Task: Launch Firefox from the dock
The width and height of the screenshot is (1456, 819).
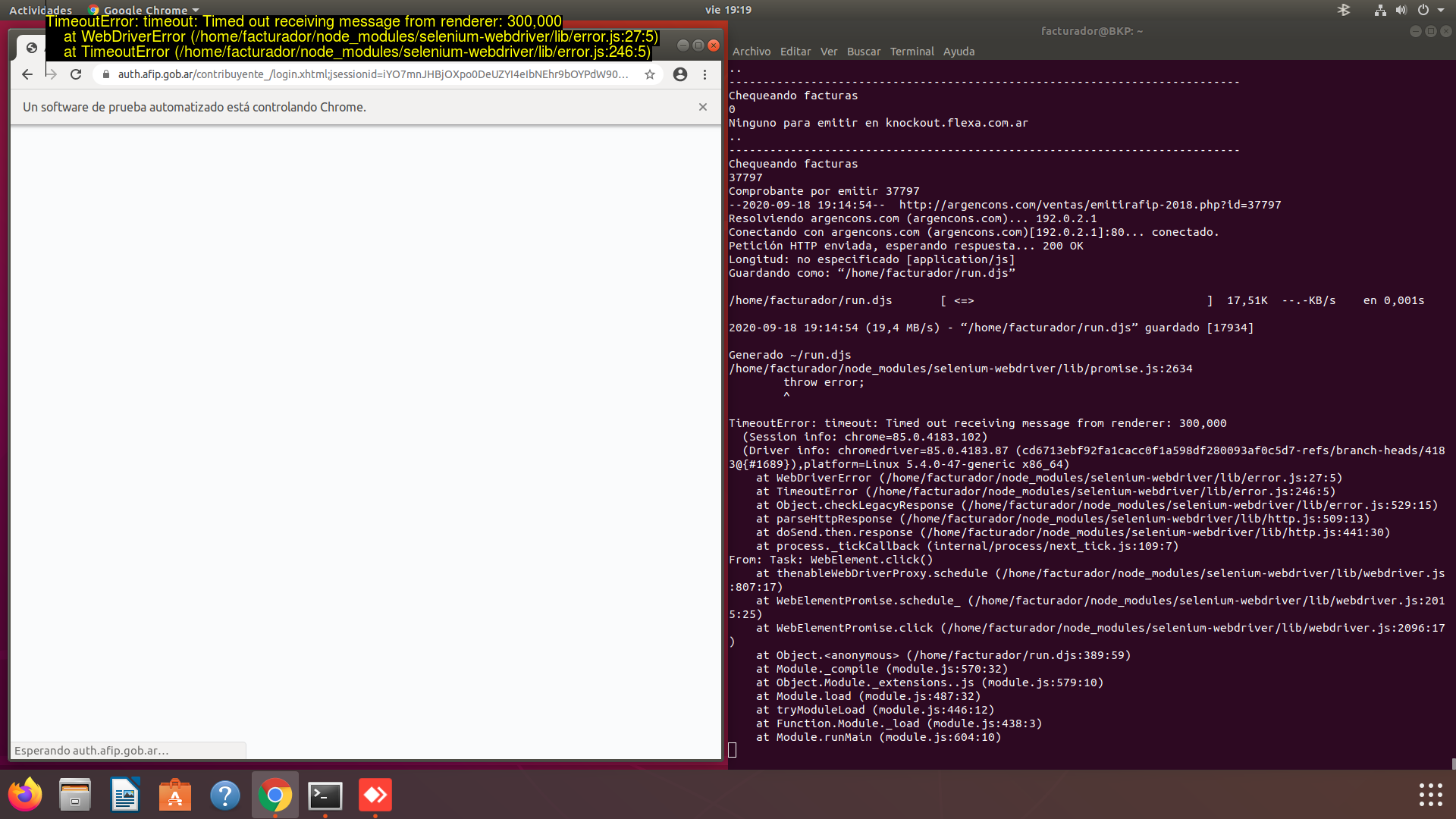Action: [25, 795]
